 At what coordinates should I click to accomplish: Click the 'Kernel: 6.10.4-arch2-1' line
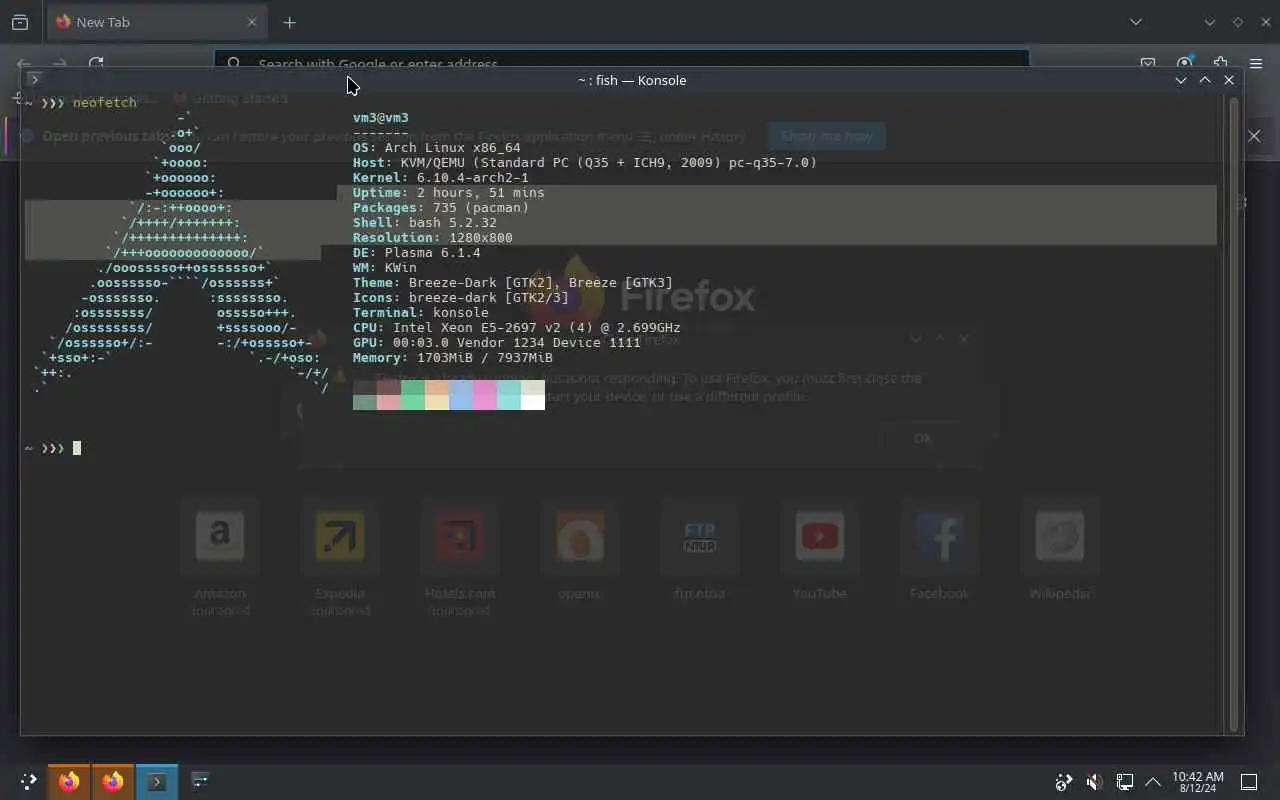(x=441, y=178)
